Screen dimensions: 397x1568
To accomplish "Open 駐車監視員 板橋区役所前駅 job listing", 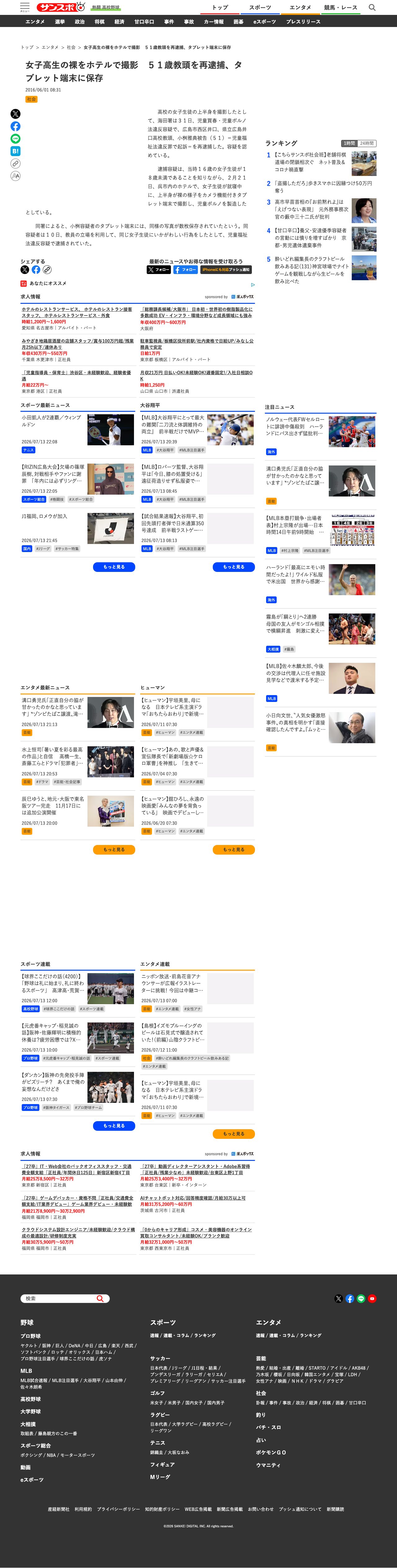I will (x=197, y=344).
